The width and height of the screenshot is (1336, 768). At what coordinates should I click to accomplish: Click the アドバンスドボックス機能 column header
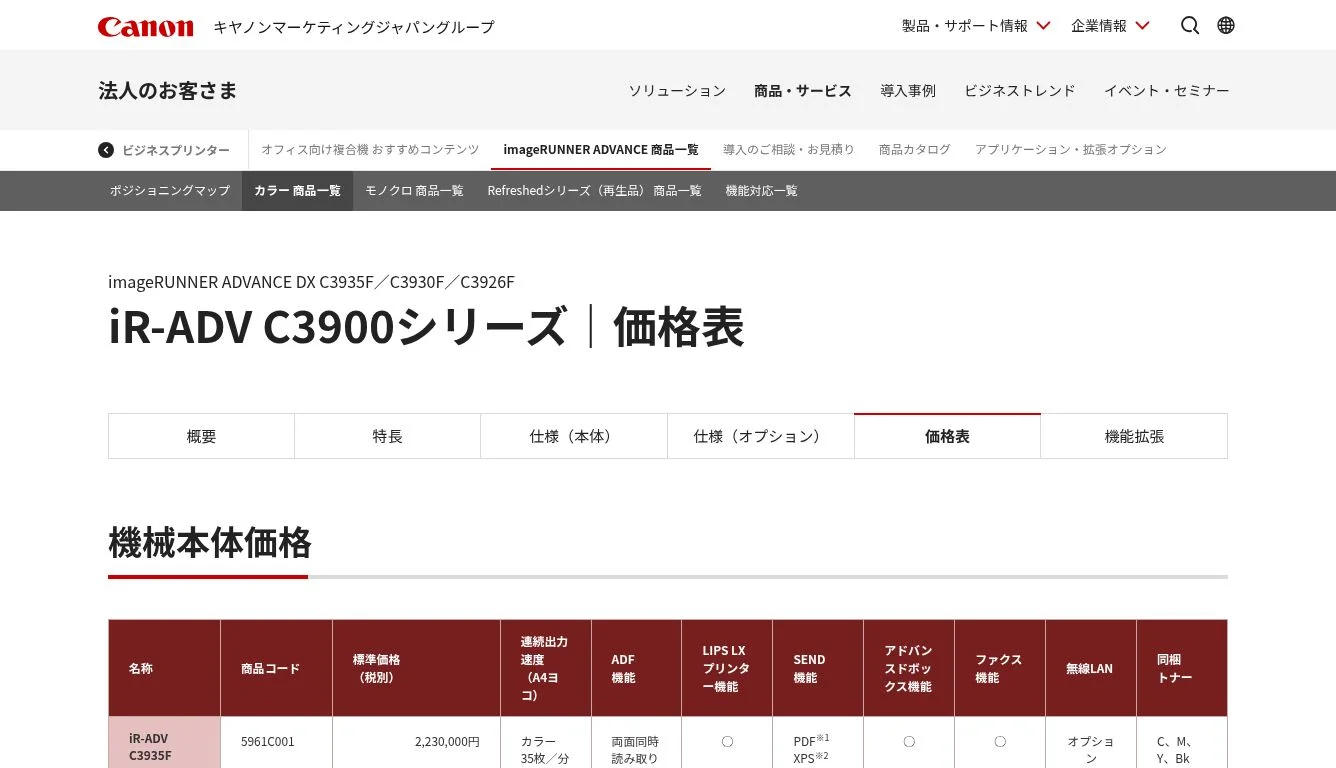[909, 668]
